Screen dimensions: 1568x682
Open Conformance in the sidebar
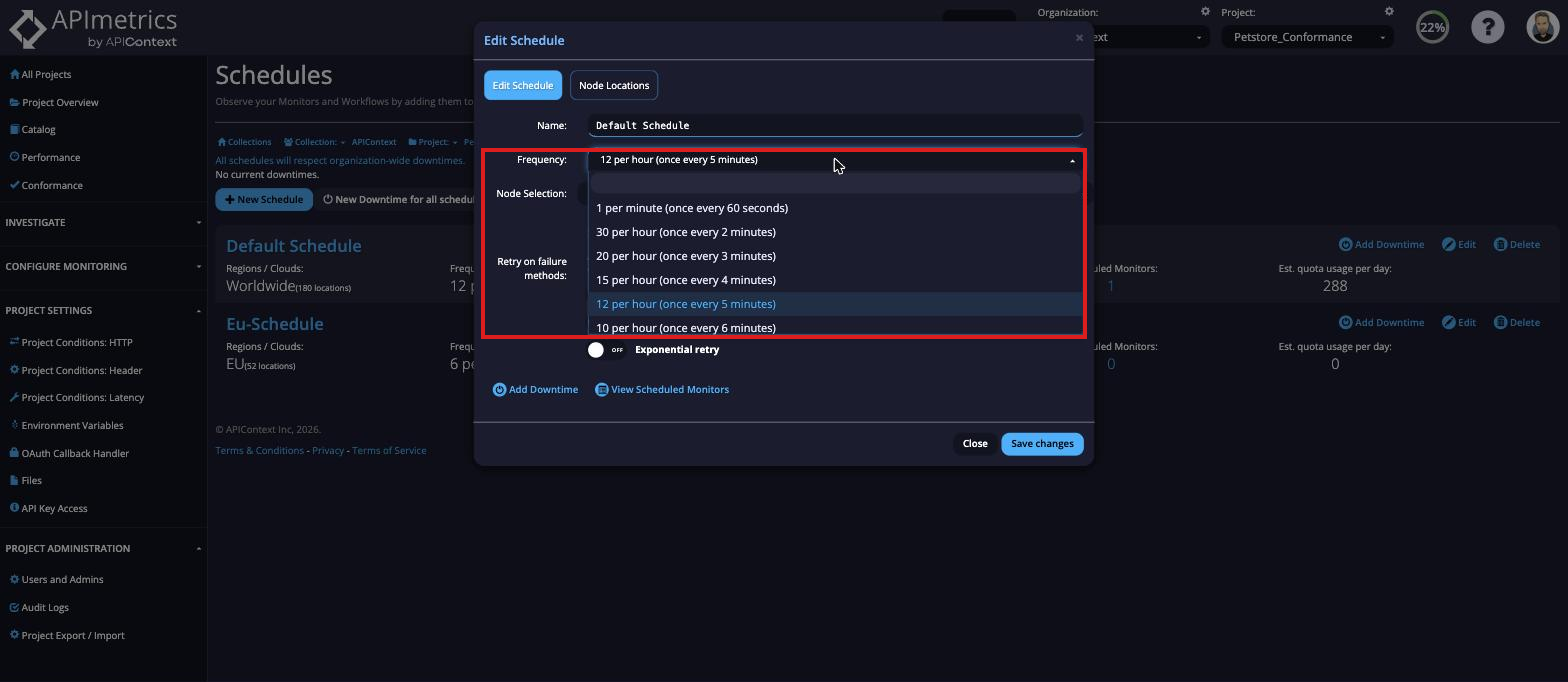tap(52, 185)
